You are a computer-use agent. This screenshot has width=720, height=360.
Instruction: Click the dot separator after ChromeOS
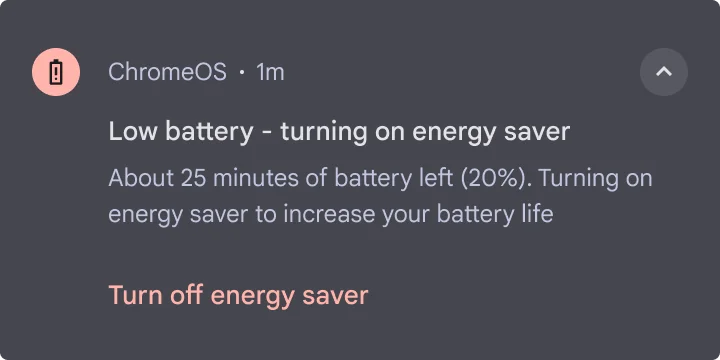242,73
